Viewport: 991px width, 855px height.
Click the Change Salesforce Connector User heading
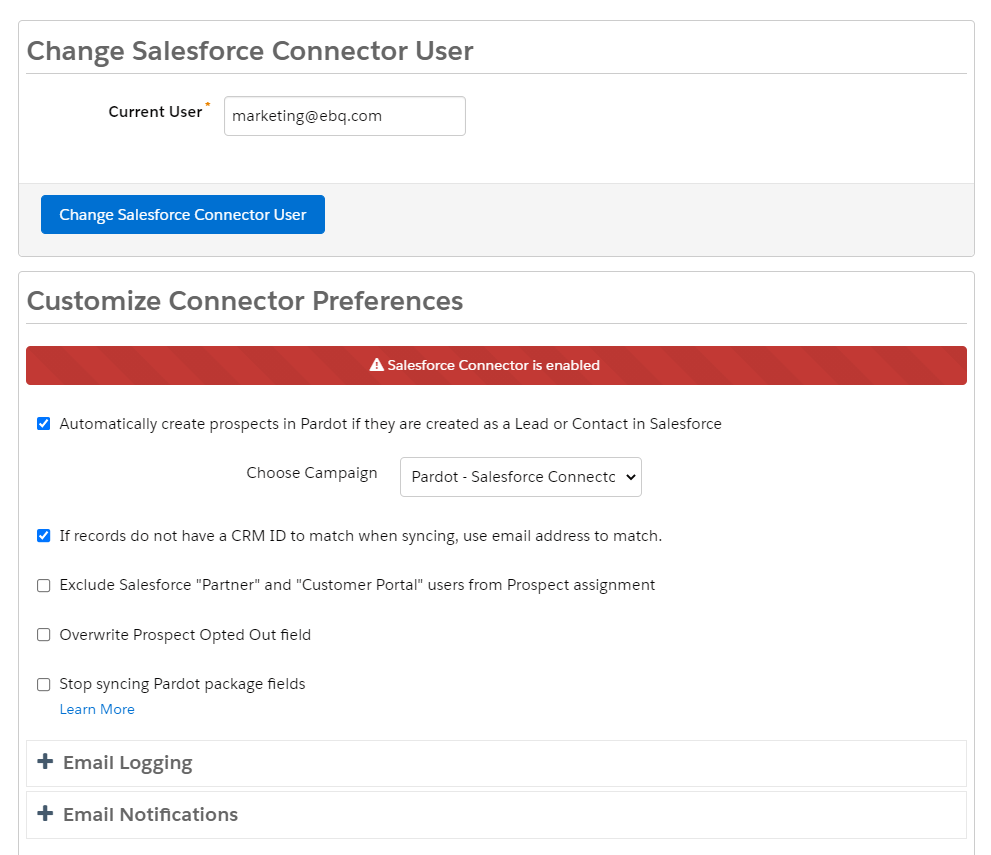(250, 51)
